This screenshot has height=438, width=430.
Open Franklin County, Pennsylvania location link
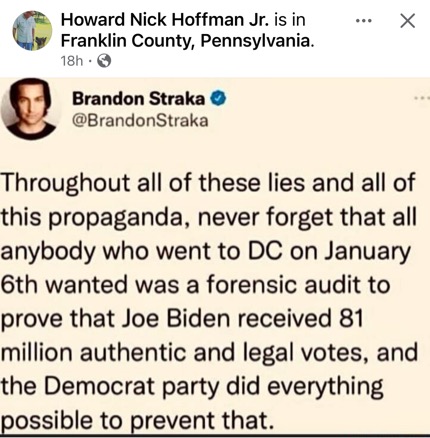tap(187, 41)
